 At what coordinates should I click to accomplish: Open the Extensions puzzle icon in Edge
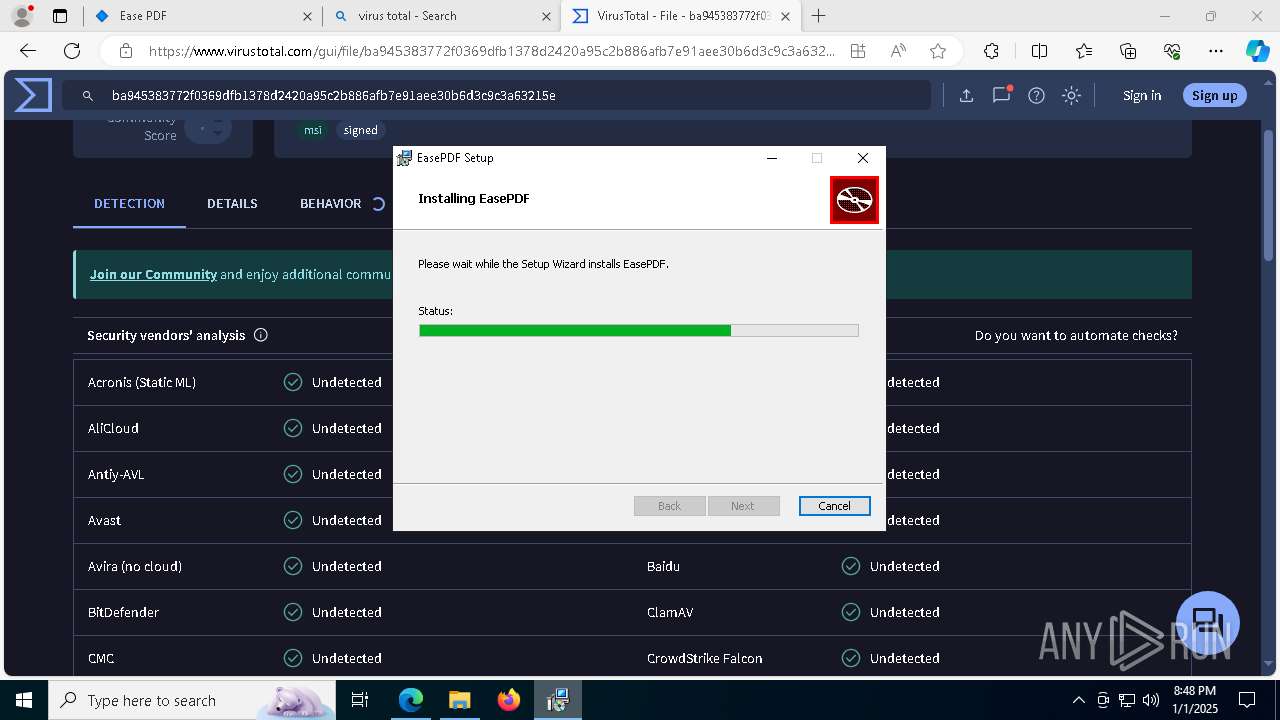991,51
